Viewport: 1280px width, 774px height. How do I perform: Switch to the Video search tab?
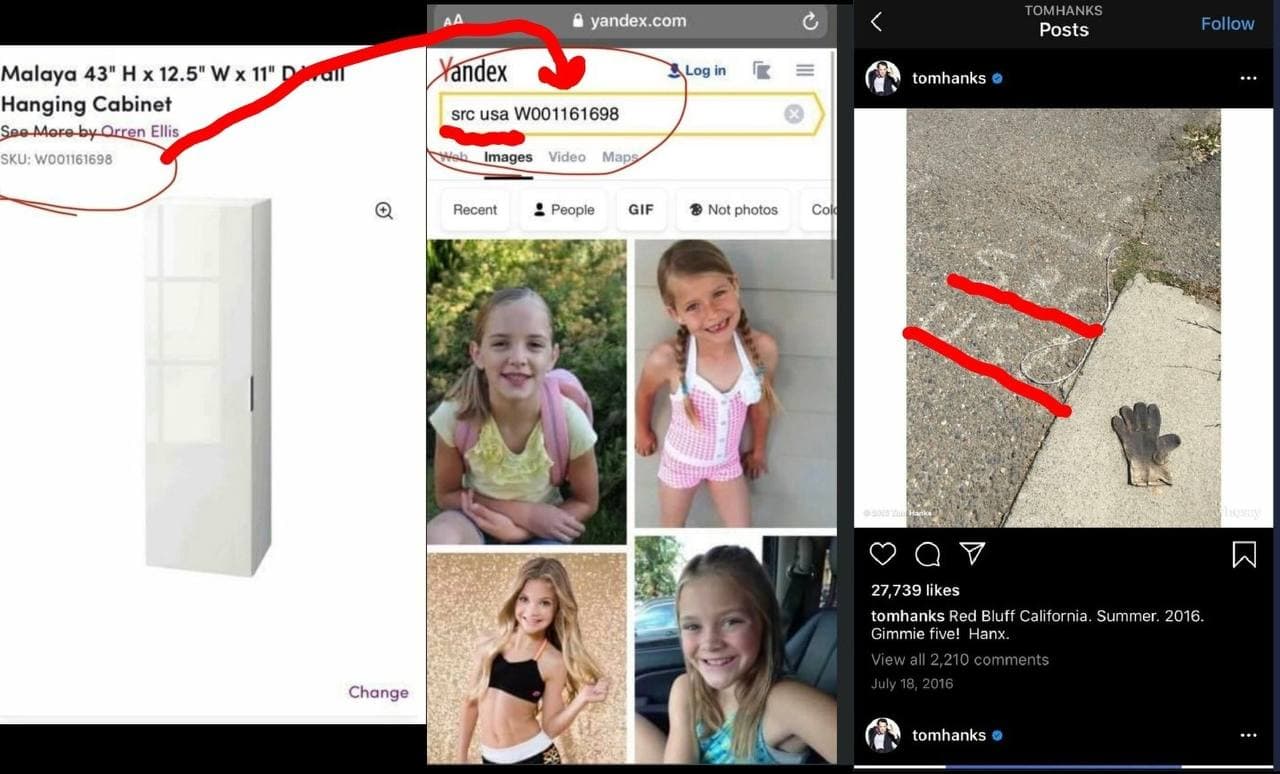(x=567, y=157)
